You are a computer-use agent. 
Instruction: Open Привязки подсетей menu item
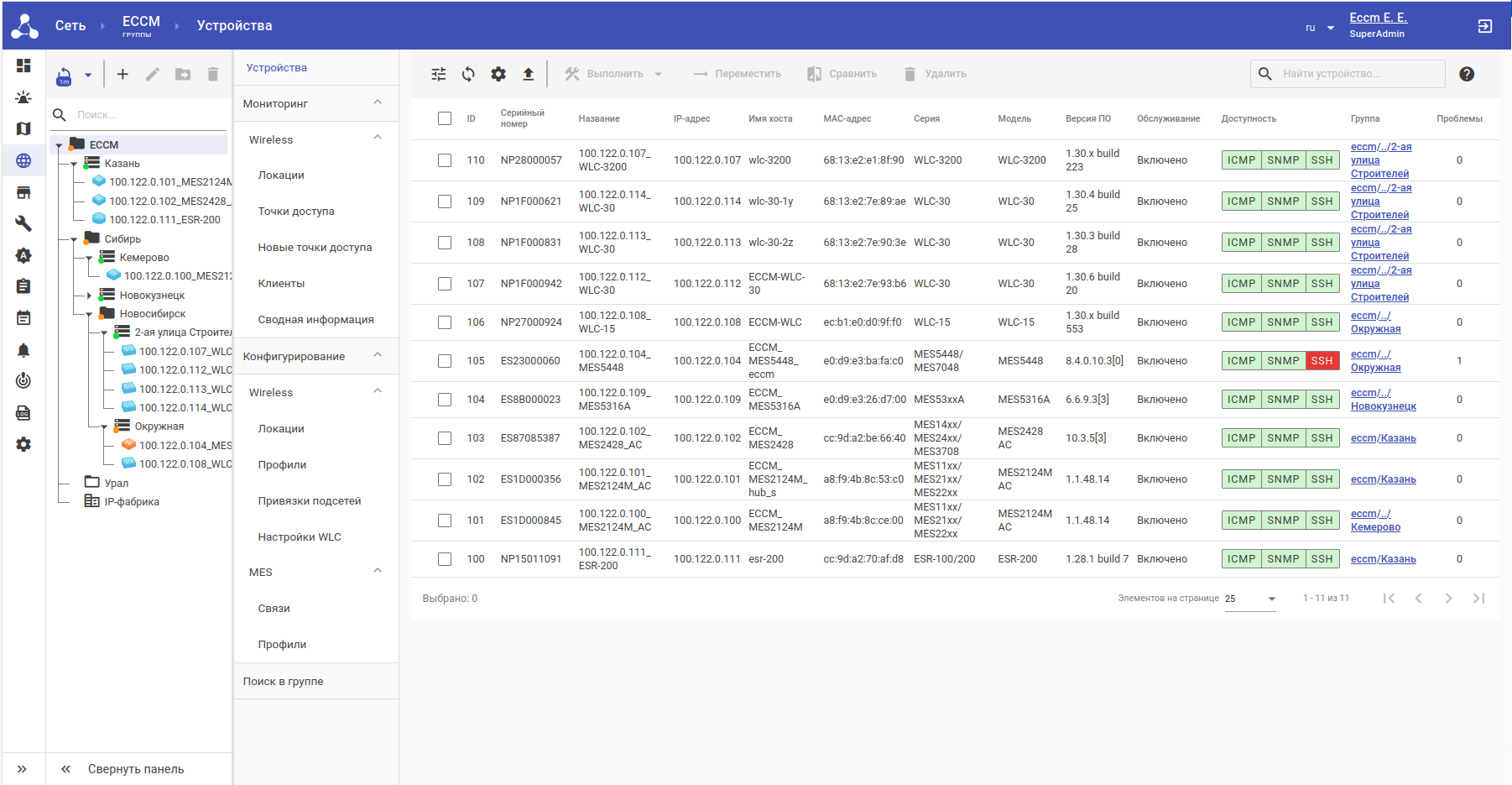(x=310, y=501)
